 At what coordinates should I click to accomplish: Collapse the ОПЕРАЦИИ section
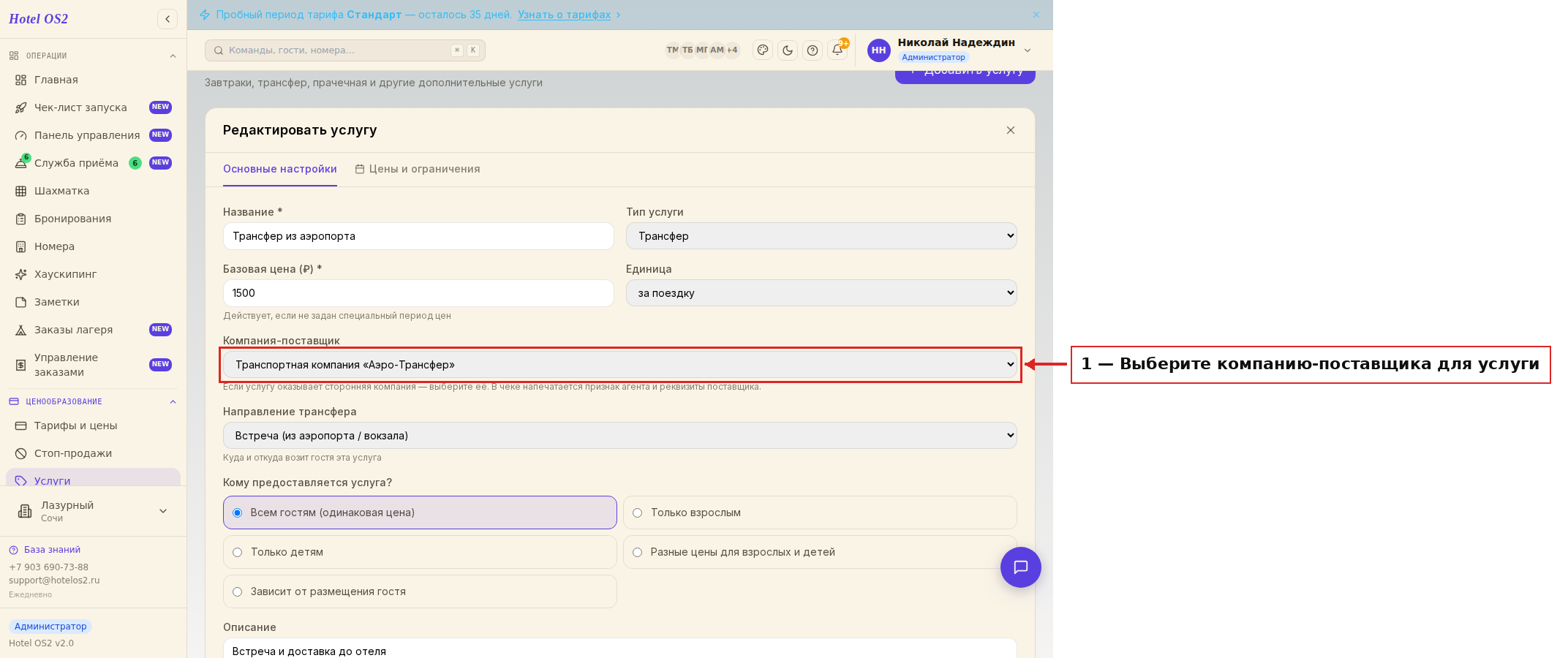coord(173,56)
